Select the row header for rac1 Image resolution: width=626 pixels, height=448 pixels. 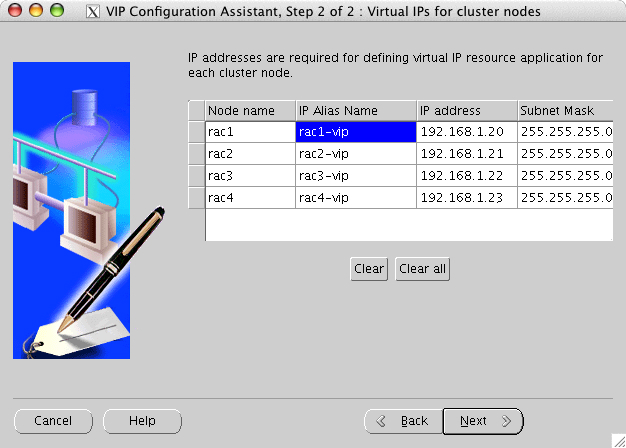[196, 132]
